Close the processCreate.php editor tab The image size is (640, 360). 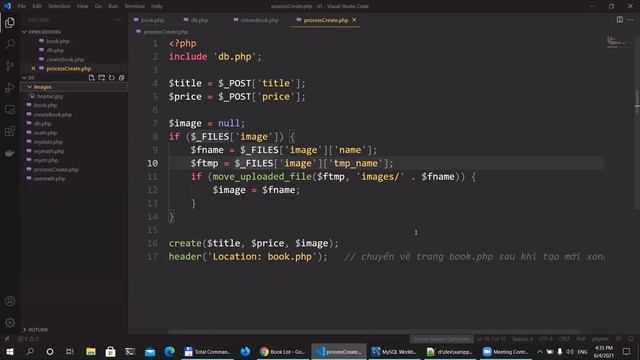coord(354,20)
